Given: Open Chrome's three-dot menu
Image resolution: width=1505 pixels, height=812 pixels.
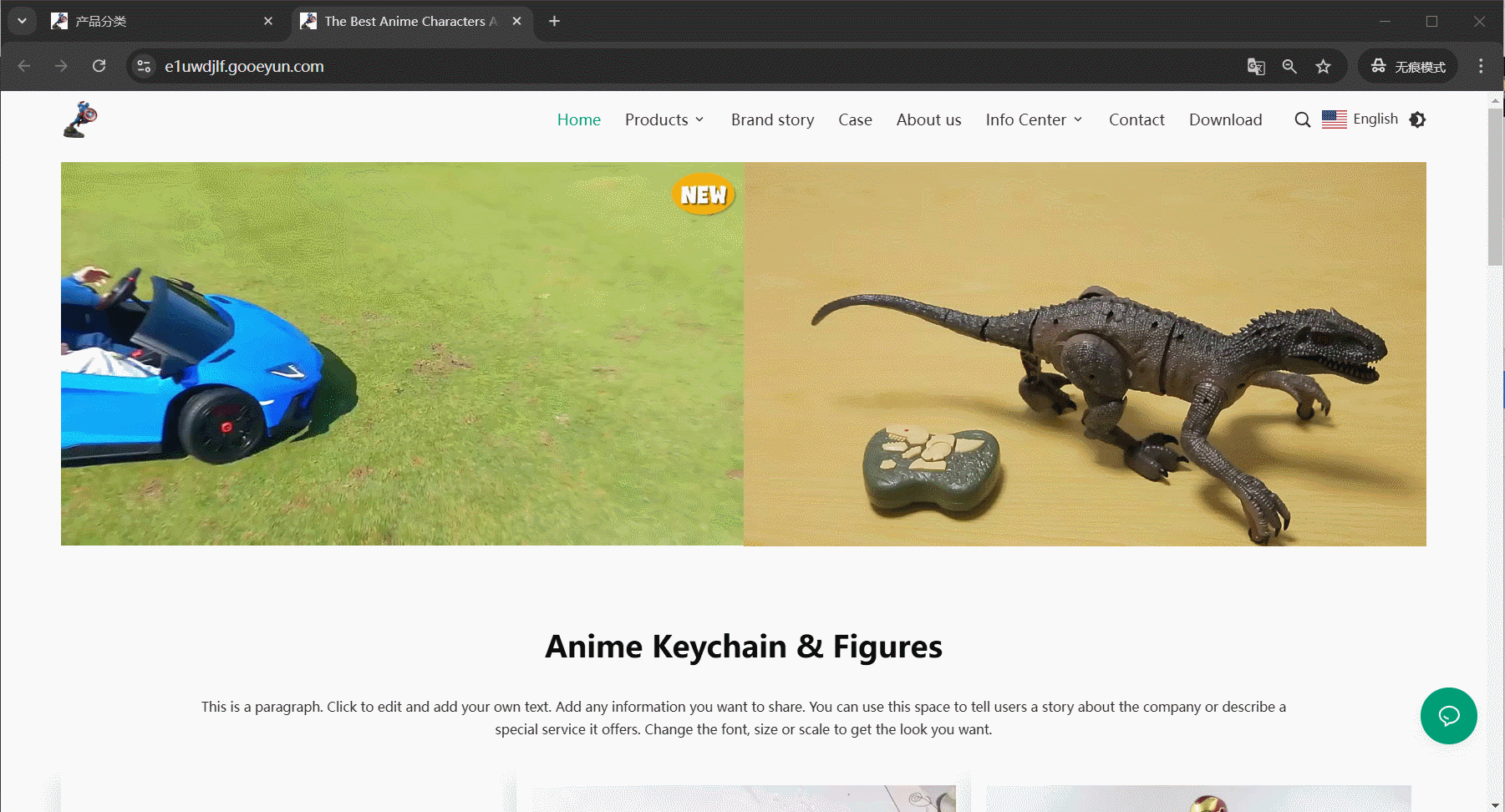Looking at the screenshot, I should pyautogui.click(x=1481, y=66).
